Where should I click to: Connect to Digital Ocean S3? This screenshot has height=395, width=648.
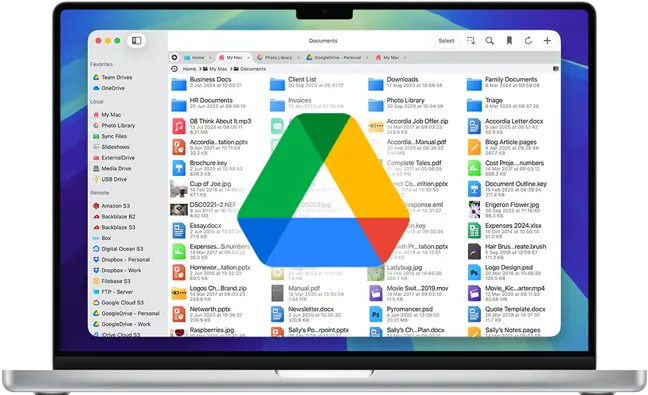118,249
